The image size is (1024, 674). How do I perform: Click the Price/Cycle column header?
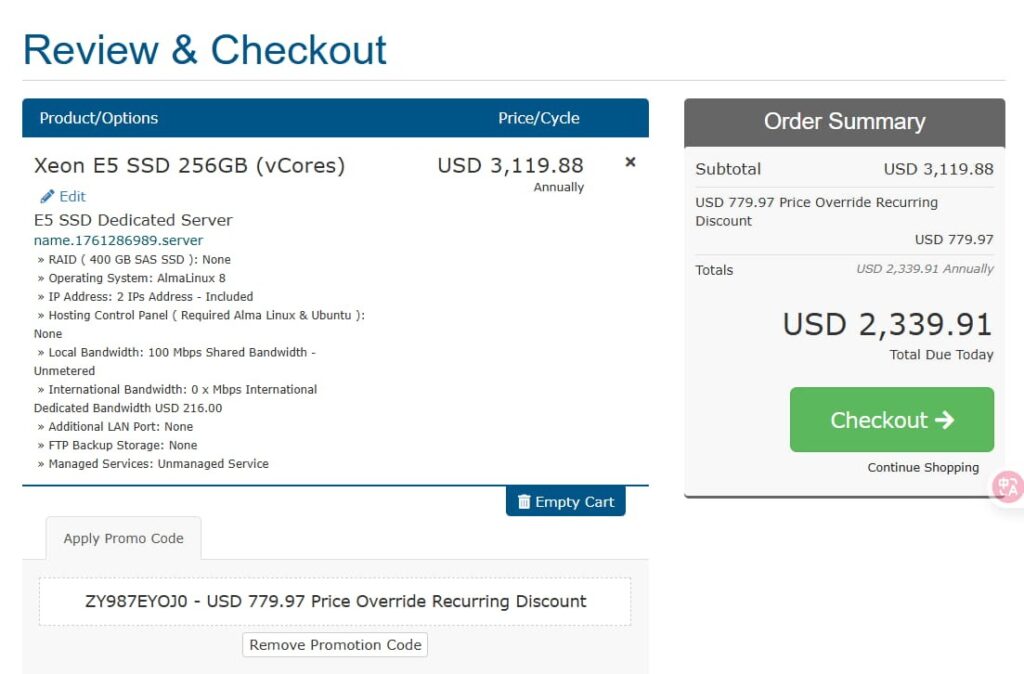[538, 118]
